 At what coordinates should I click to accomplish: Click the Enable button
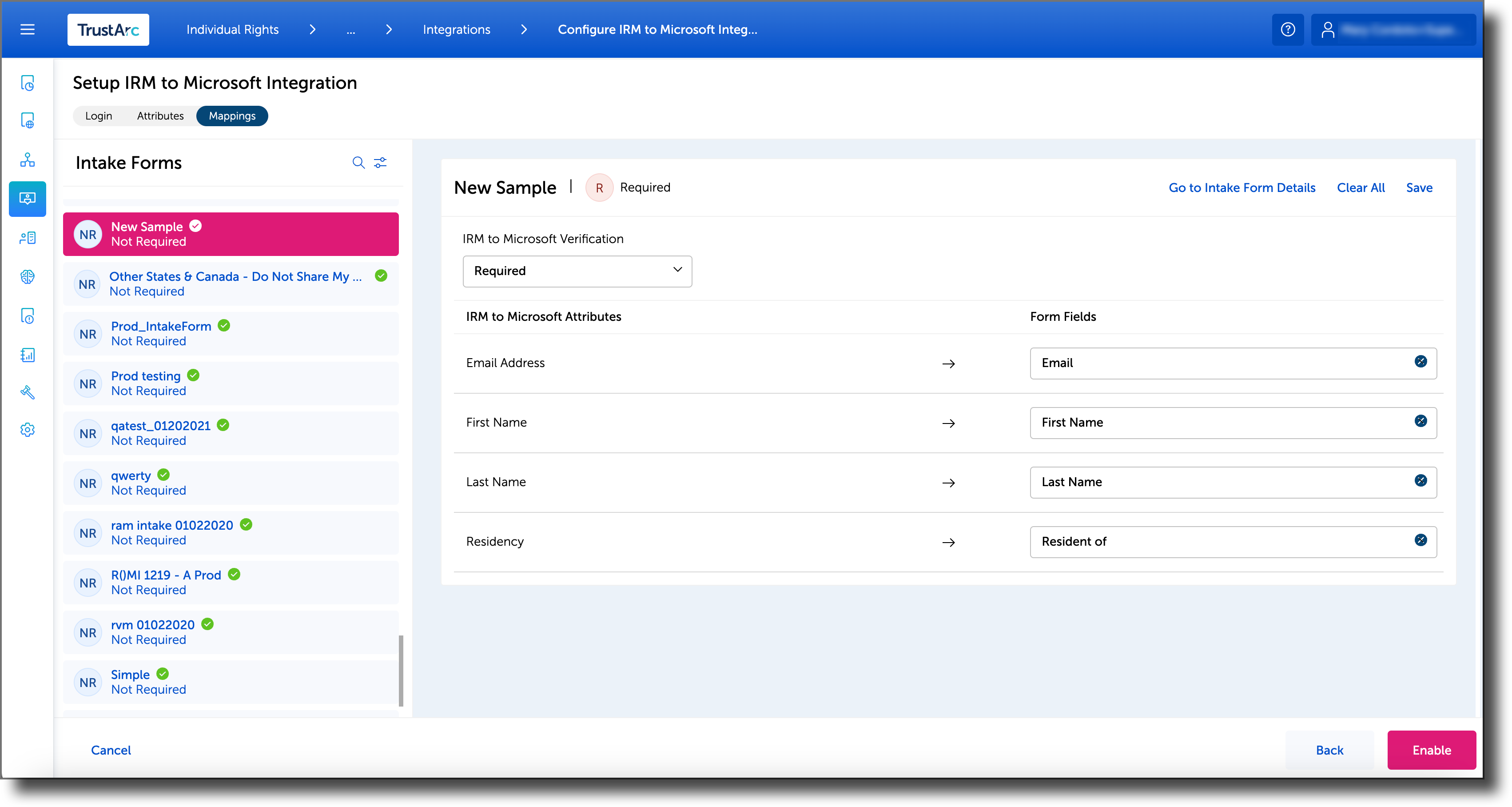click(x=1431, y=750)
